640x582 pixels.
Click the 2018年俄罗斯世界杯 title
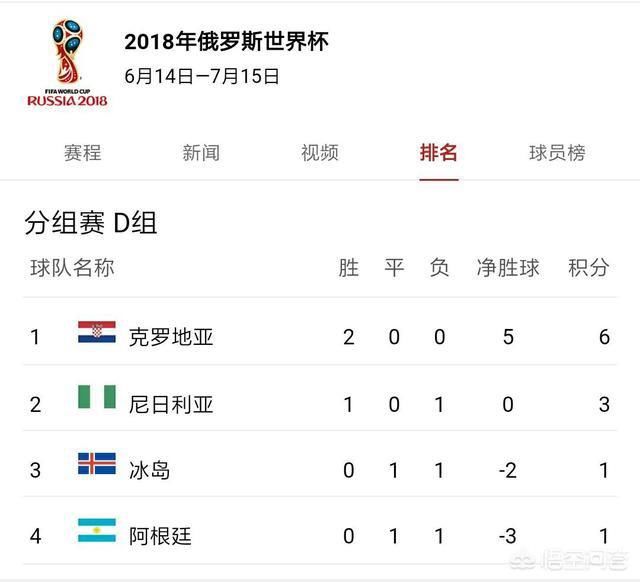point(226,42)
